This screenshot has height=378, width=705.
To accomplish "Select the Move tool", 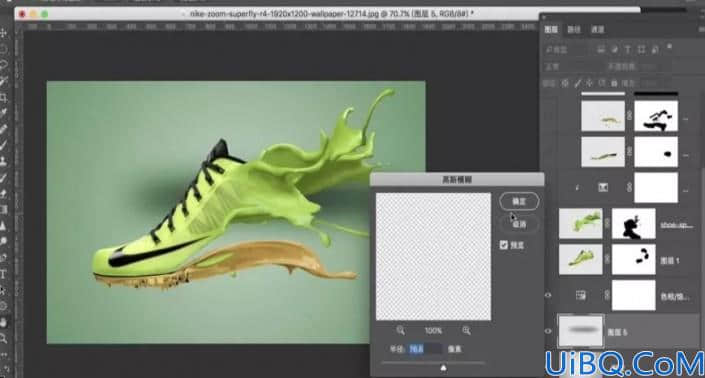I will pyautogui.click(x=4, y=32).
